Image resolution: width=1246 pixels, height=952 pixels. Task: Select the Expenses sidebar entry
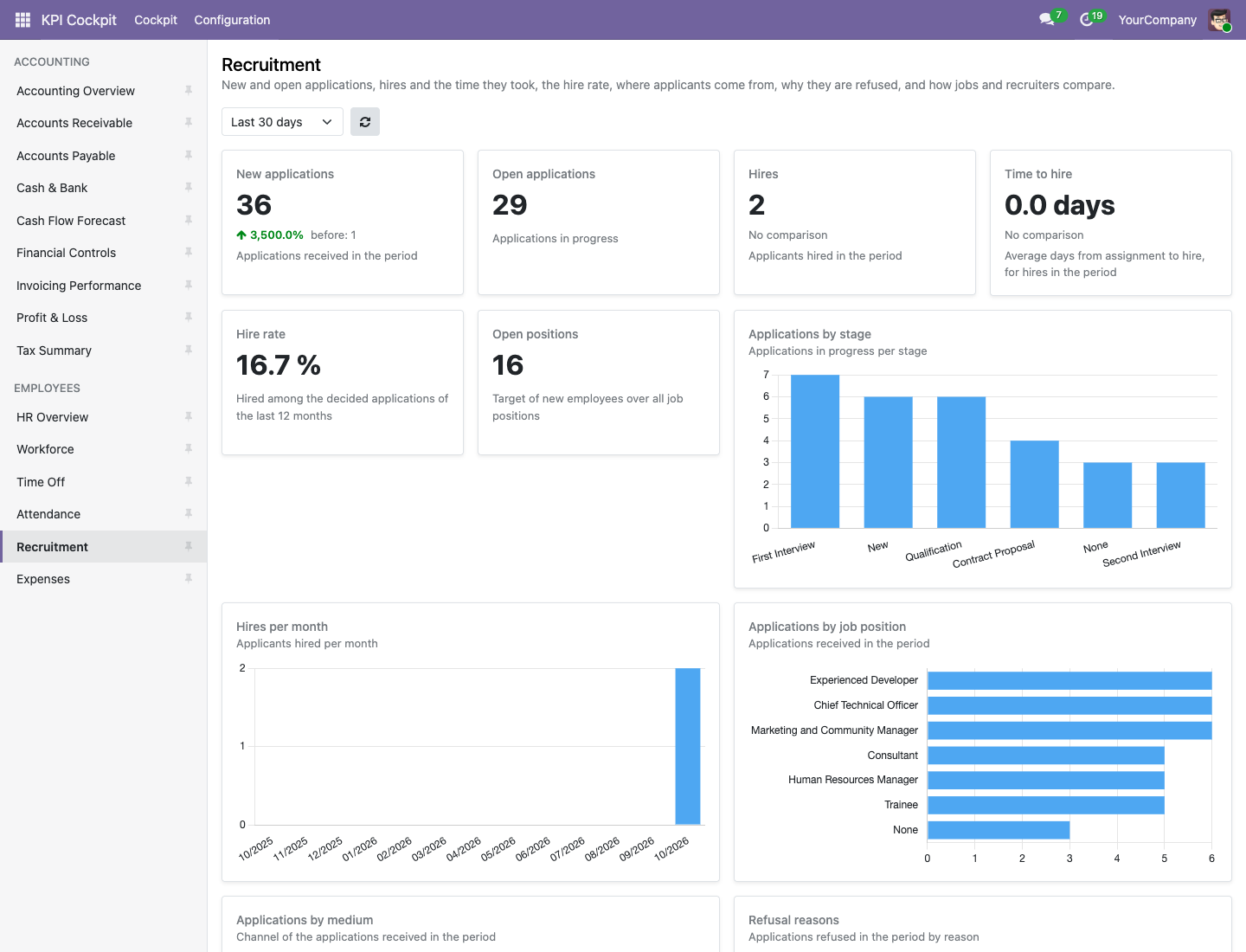(x=104, y=579)
